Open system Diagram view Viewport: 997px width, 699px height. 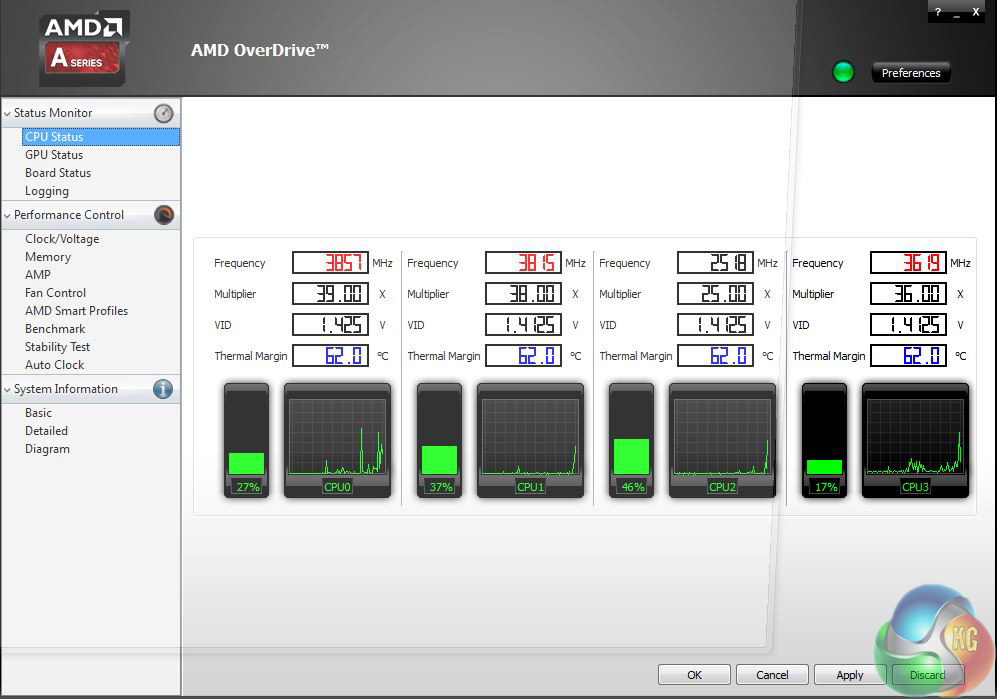[x=47, y=449]
